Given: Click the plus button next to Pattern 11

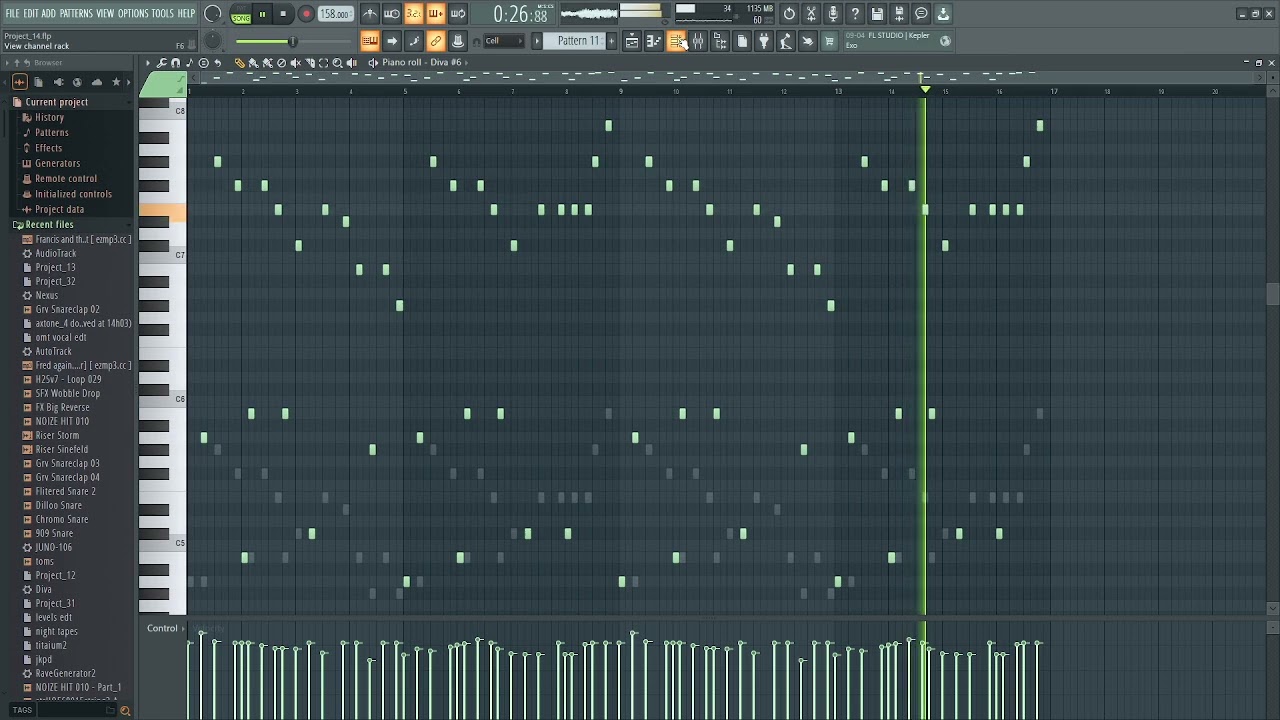Looking at the screenshot, I should click(x=612, y=41).
